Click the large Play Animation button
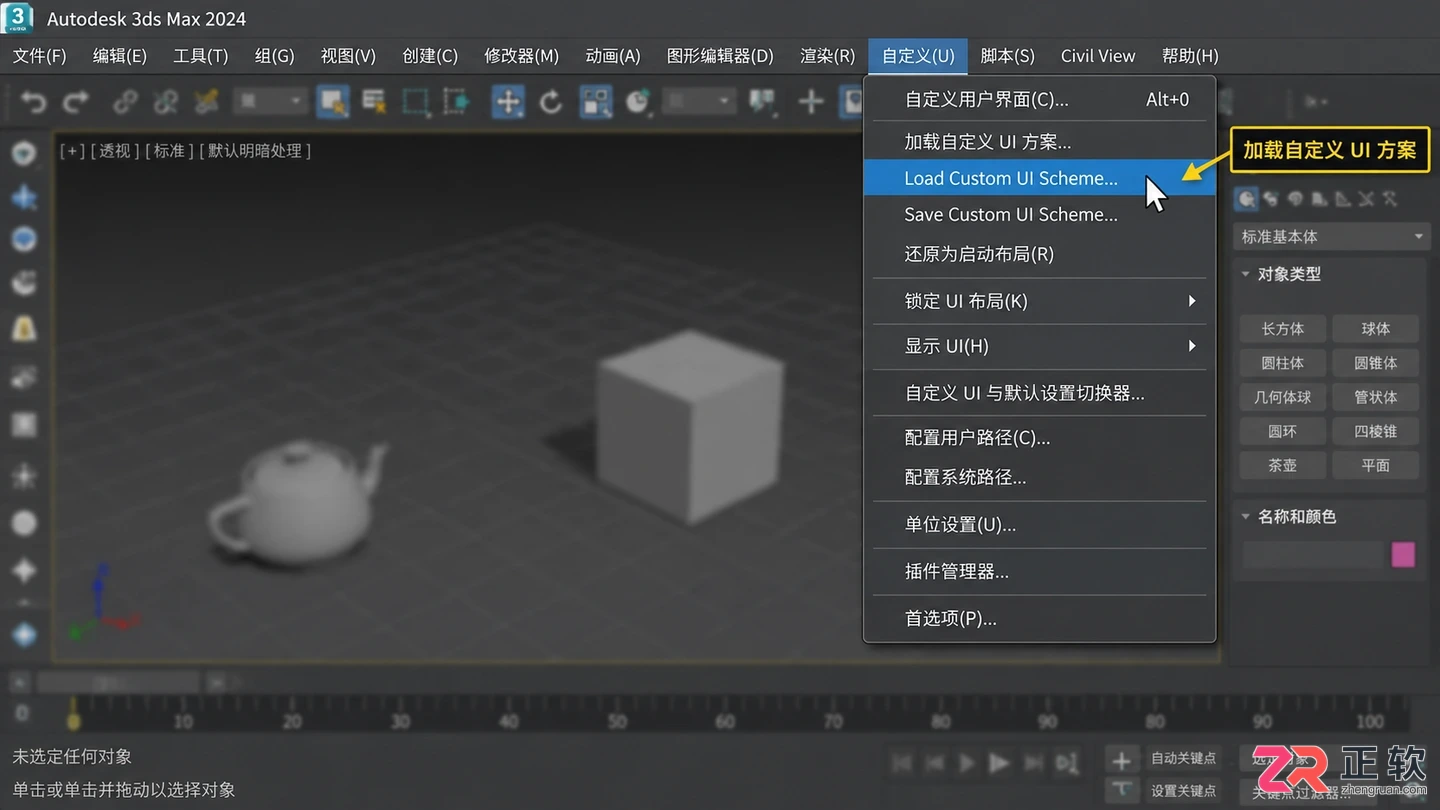The image size is (1440, 810). [x=999, y=763]
